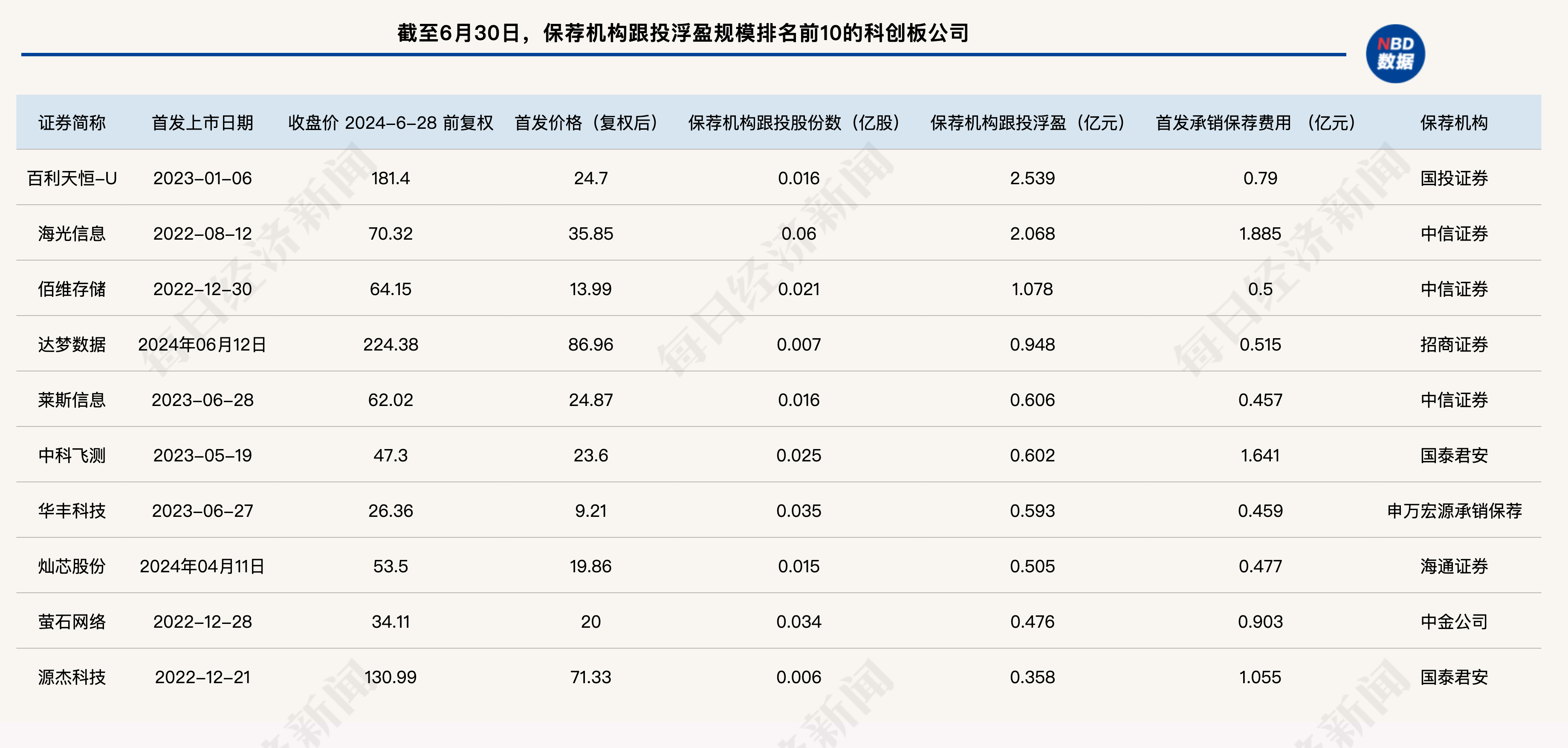Click underwriting fee 0.903

pyautogui.click(x=1260, y=622)
